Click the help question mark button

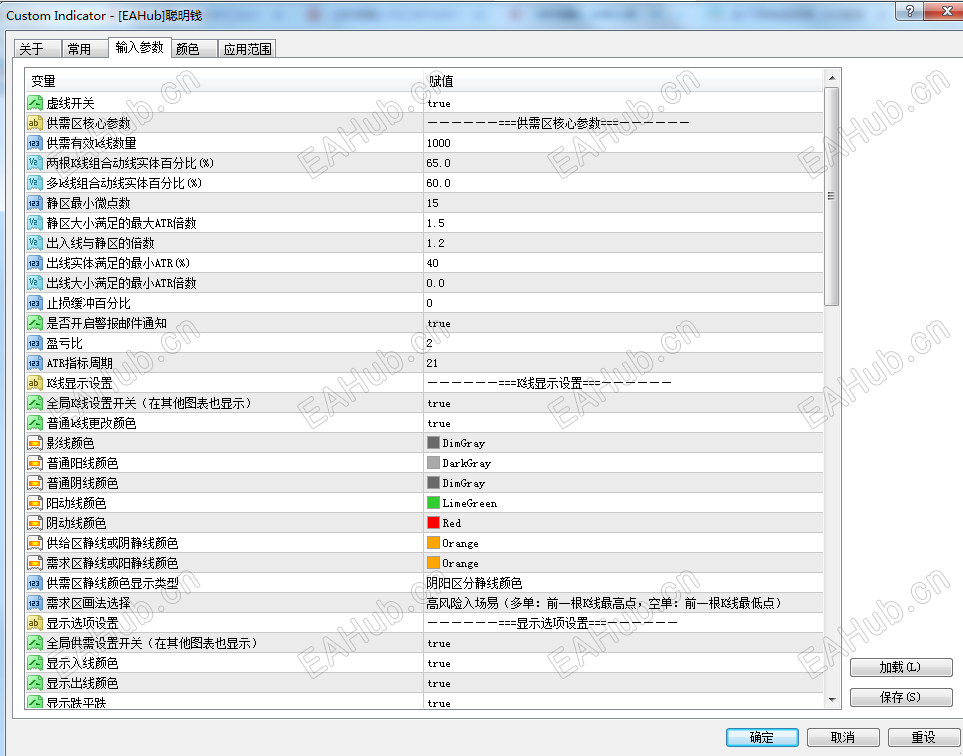pos(909,11)
